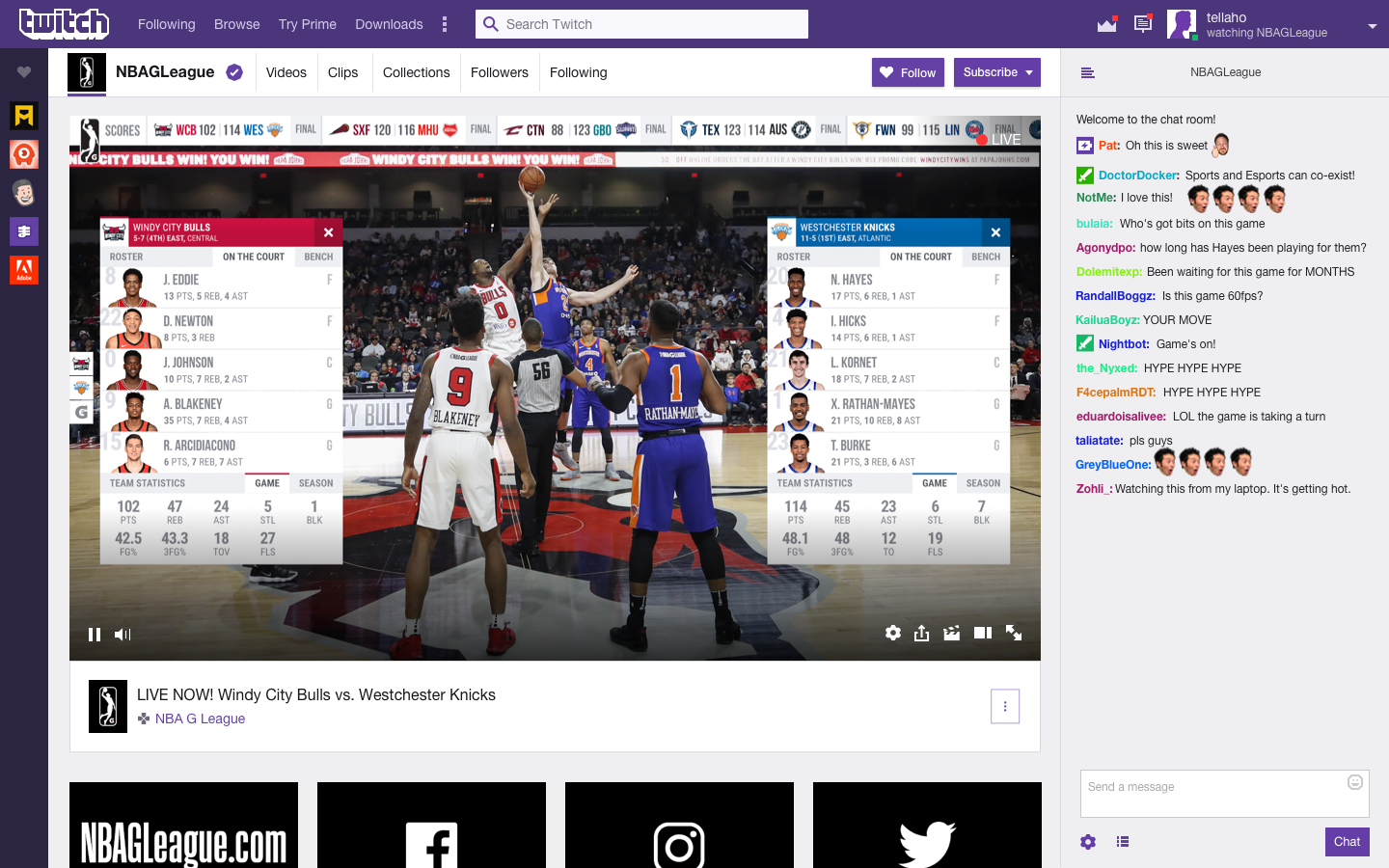Open the Adobe channel in sidebar

pyautogui.click(x=24, y=270)
